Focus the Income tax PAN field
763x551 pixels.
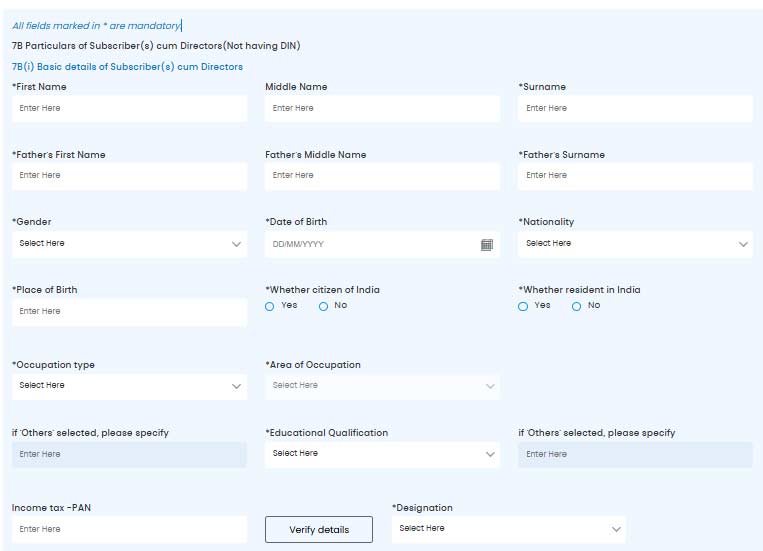[129, 529]
